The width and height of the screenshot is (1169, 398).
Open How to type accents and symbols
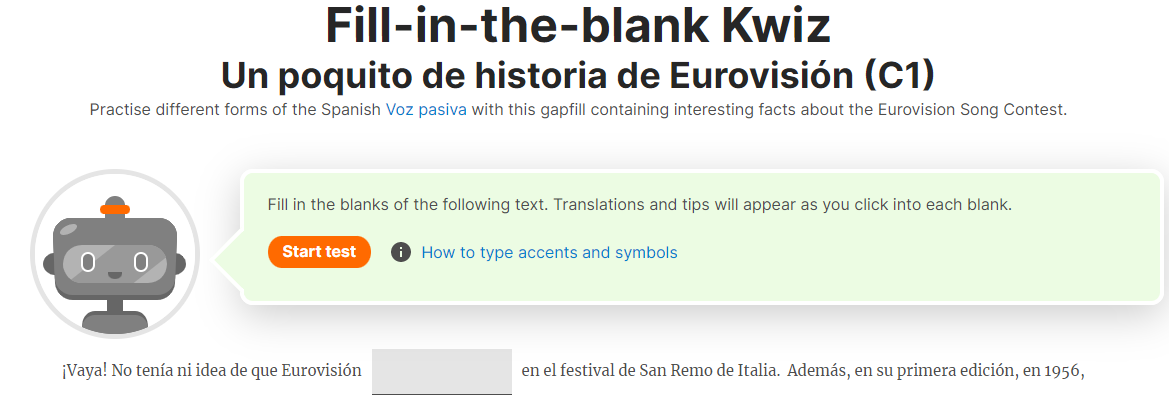click(x=549, y=253)
